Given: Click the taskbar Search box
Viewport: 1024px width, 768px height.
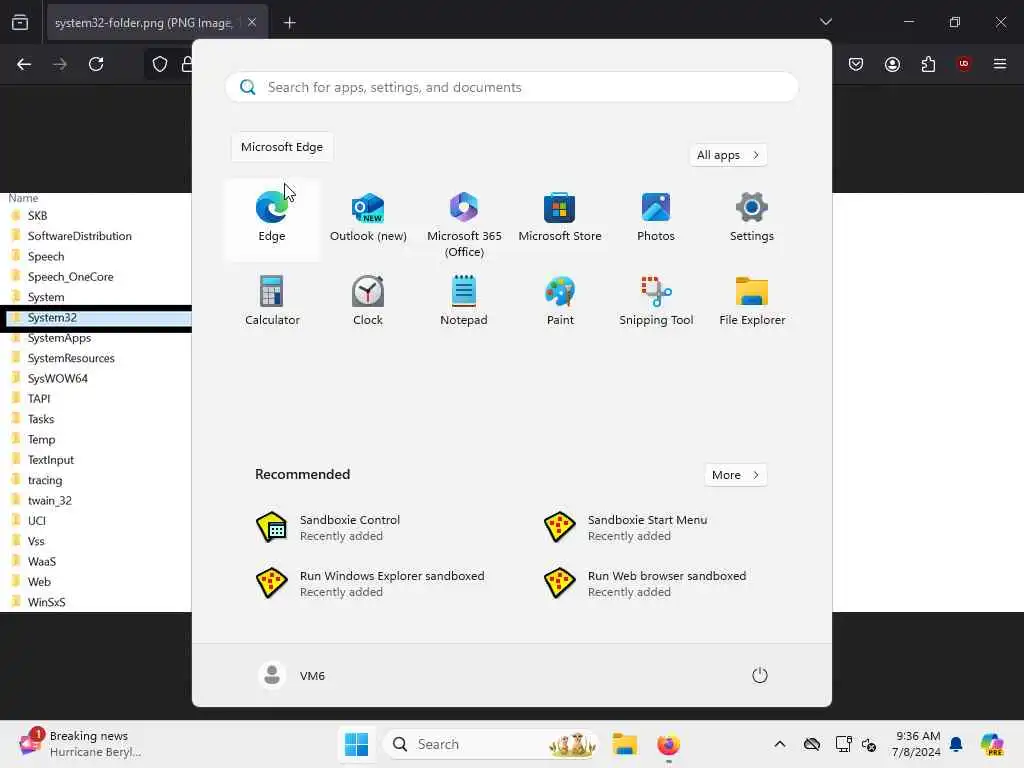Looking at the screenshot, I should click(x=491, y=744).
